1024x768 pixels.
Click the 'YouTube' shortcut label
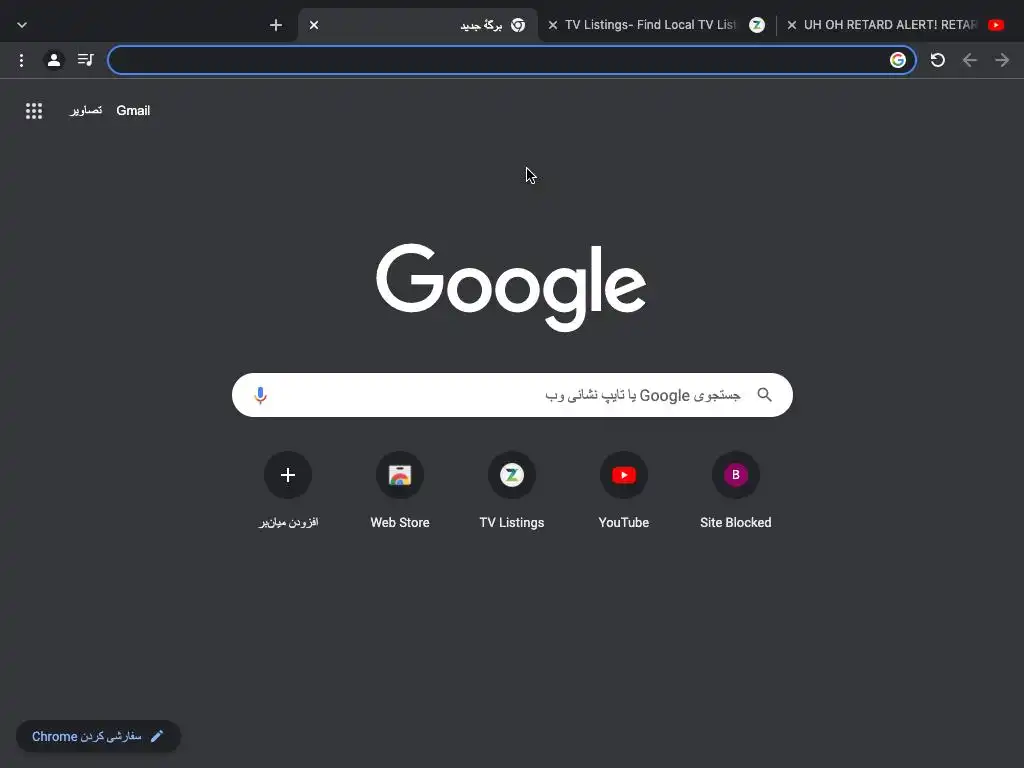pos(624,522)
